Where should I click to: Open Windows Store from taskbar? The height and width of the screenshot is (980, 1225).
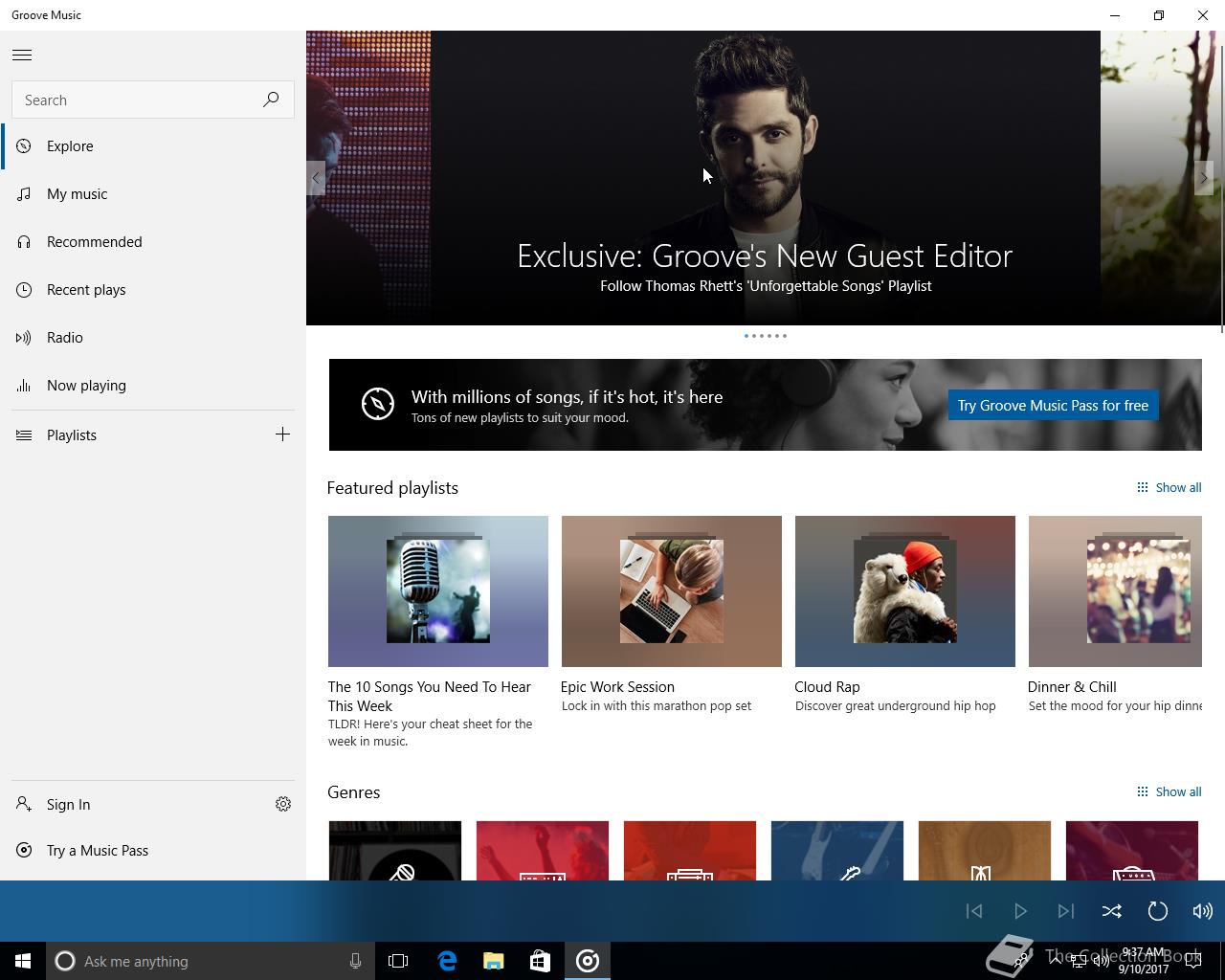coord(541,961)
